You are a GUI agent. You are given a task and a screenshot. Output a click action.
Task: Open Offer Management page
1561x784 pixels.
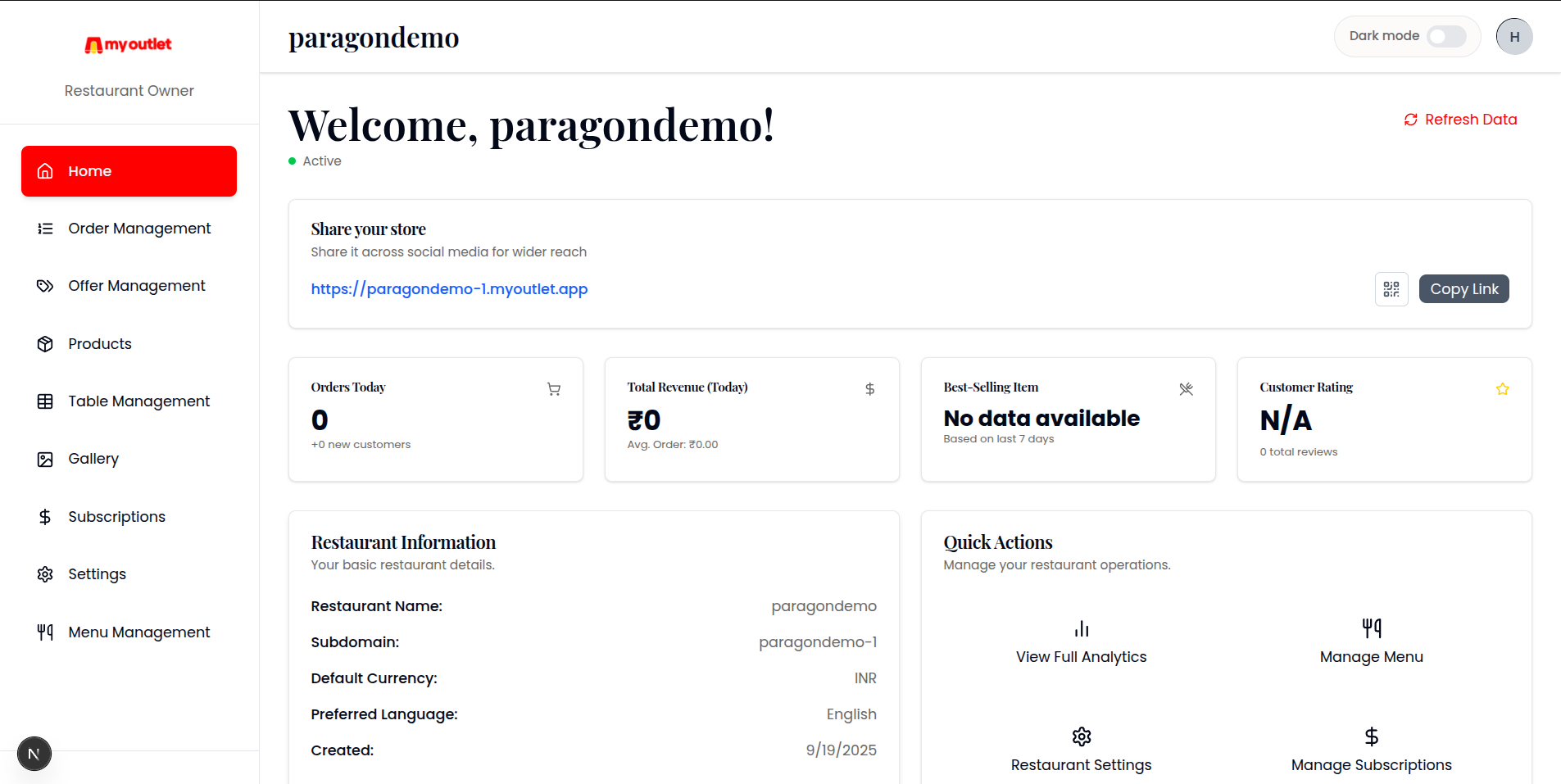[x=136, y=286]
